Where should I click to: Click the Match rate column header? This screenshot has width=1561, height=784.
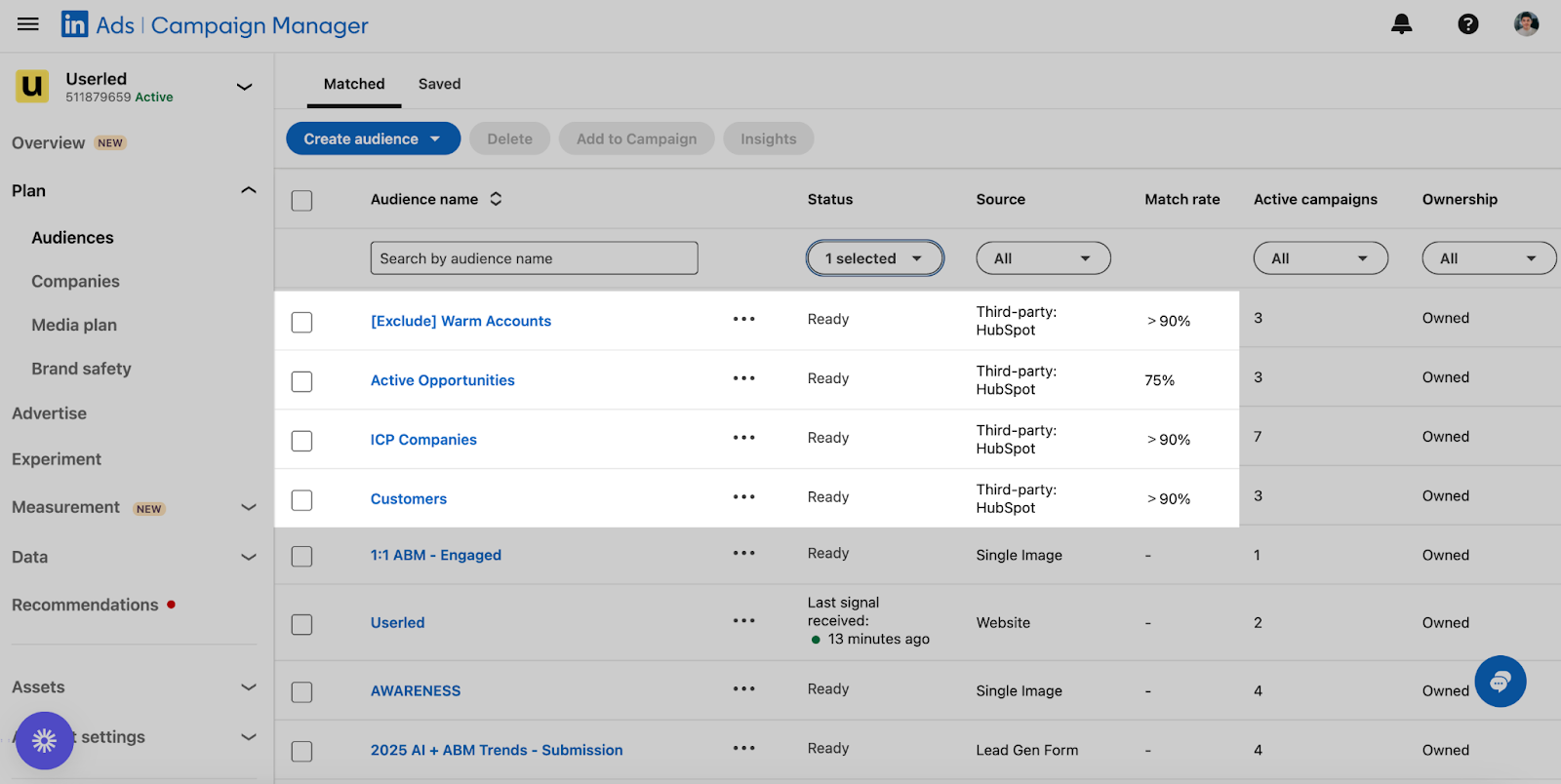click(x=1182, y=199)
